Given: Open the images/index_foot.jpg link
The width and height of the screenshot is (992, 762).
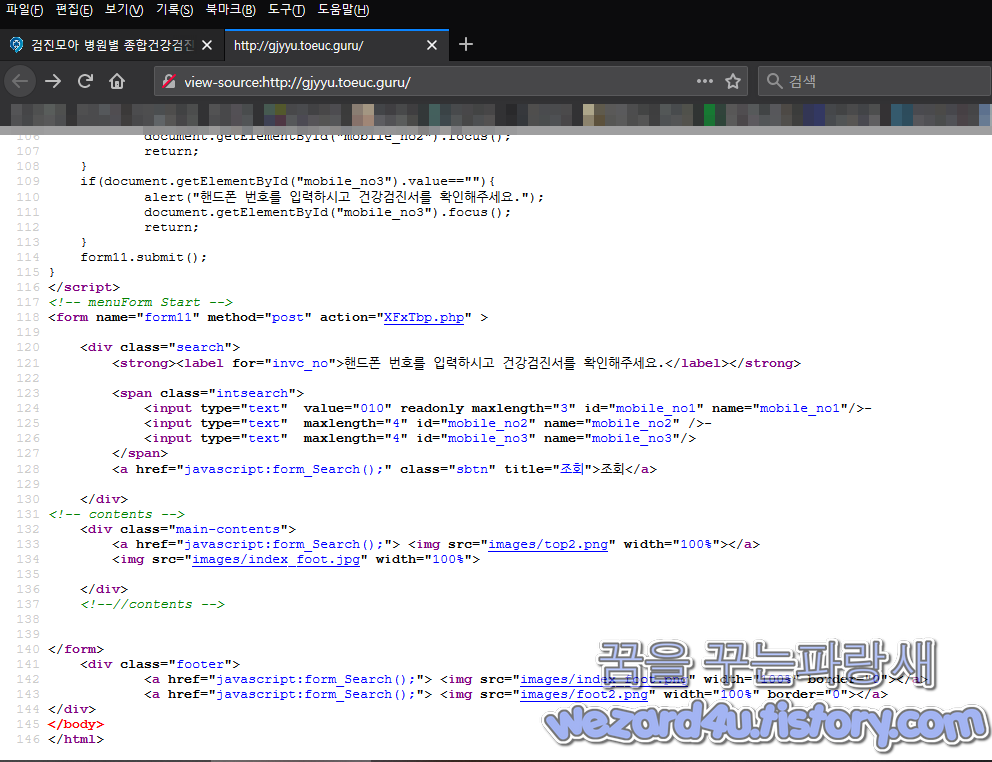Looking at the screenshot, I should coord(276,559).
